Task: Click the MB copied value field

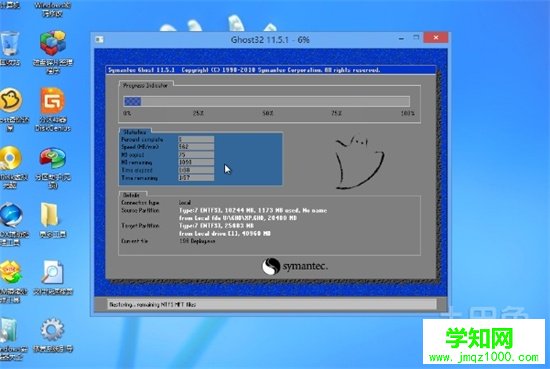Action: [x=196, y=155]
